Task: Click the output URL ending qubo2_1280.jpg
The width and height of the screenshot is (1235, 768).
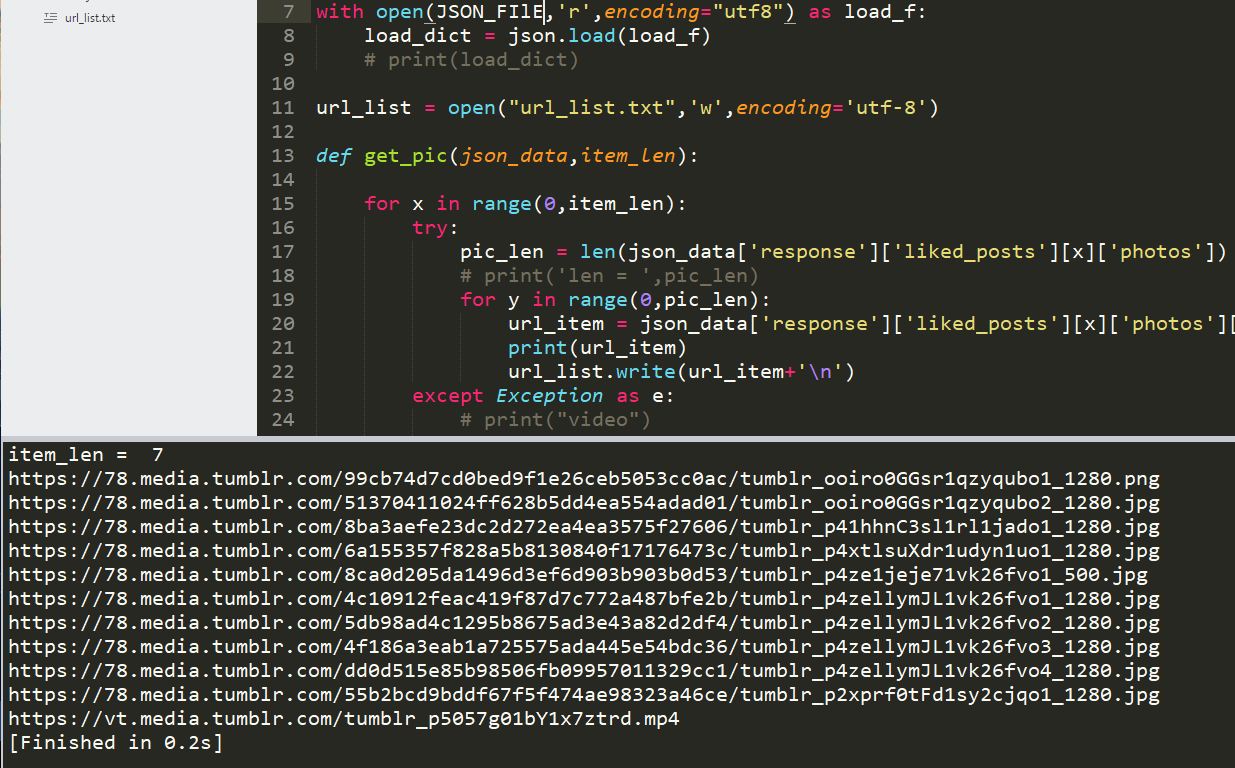Action: click(x=584, y=503)
